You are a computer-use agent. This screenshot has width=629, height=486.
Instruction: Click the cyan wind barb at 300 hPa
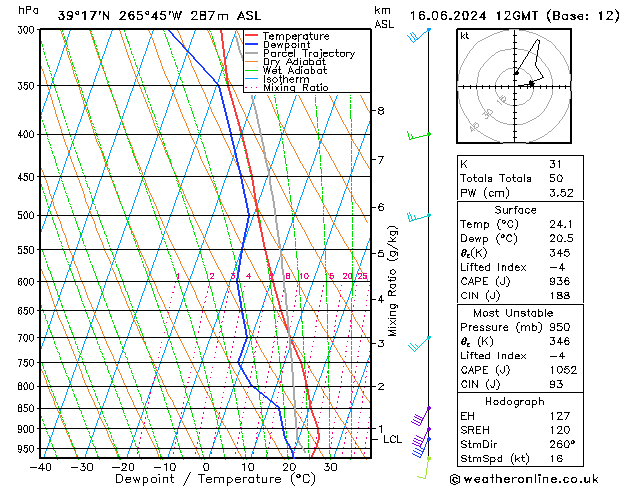point(418,35)
